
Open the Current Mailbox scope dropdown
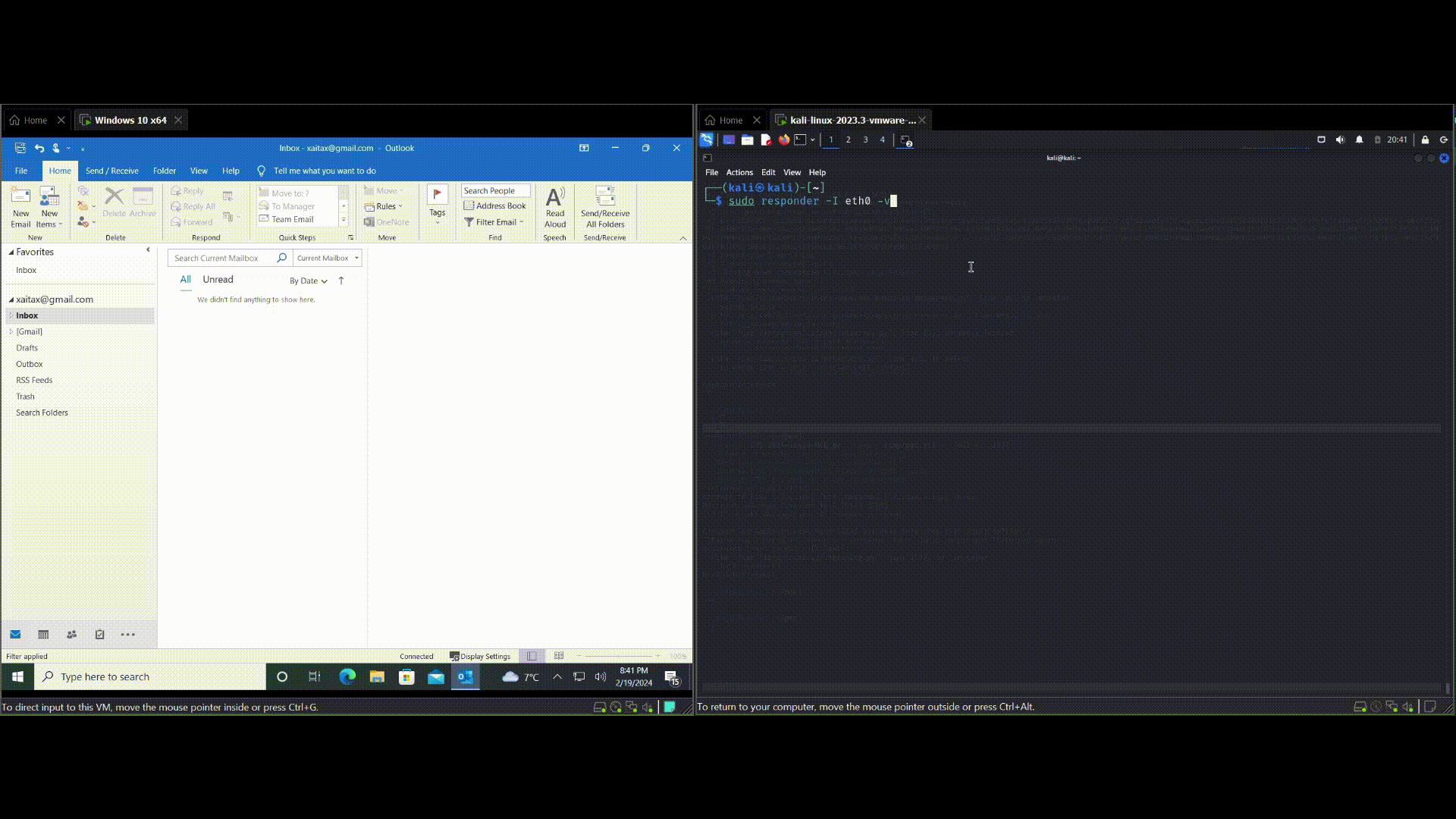[328, 258]
